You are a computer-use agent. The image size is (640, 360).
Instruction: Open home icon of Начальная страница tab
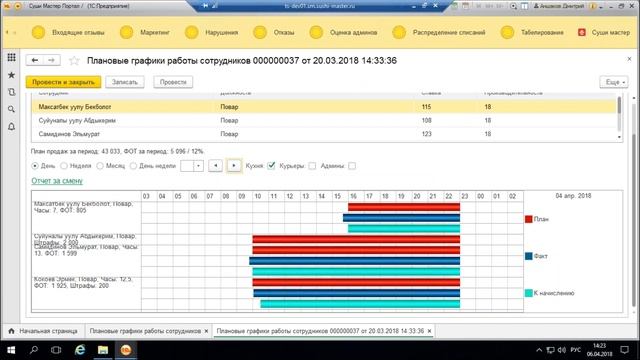click(x=11, y=331)
